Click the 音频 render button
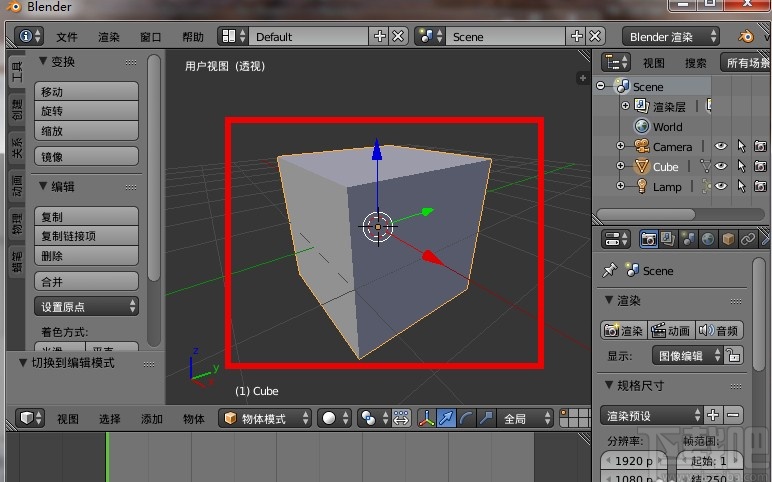772x482 pixels. tap(719, 330)
